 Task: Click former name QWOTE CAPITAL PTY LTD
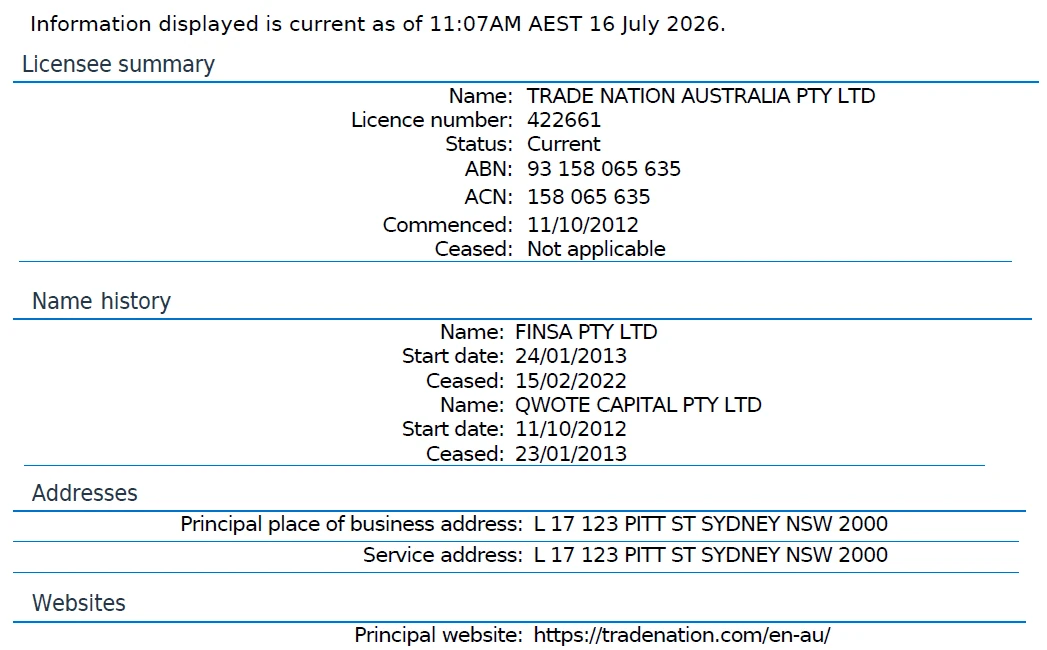[638, 405]
